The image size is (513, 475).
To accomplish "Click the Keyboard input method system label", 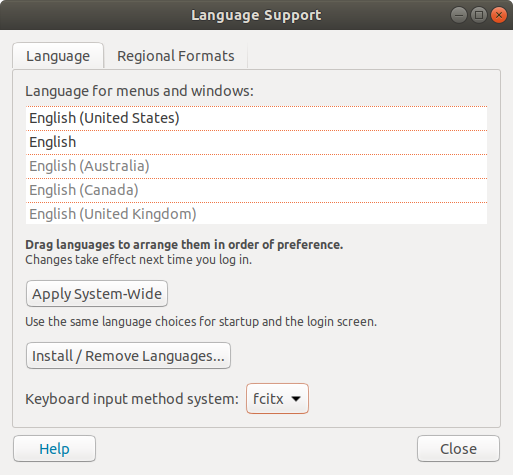I will point(132,399).
